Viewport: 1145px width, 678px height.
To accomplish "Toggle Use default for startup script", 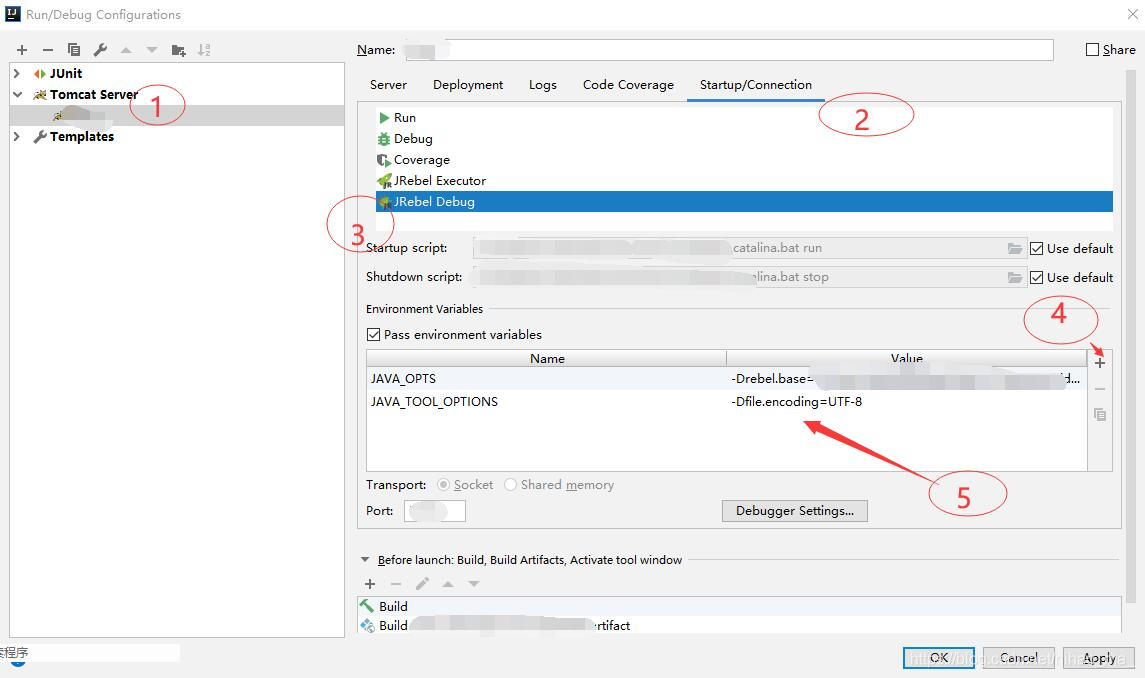I will (1036, 248).
